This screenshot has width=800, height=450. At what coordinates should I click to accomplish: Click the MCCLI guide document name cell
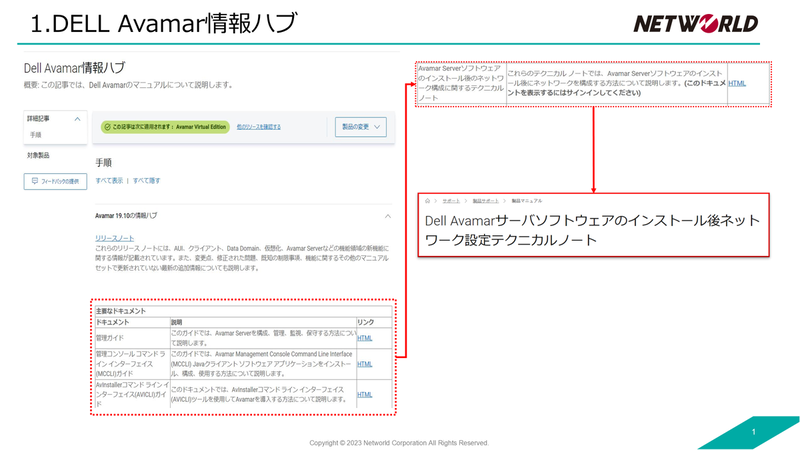click(x=132, y=364)
